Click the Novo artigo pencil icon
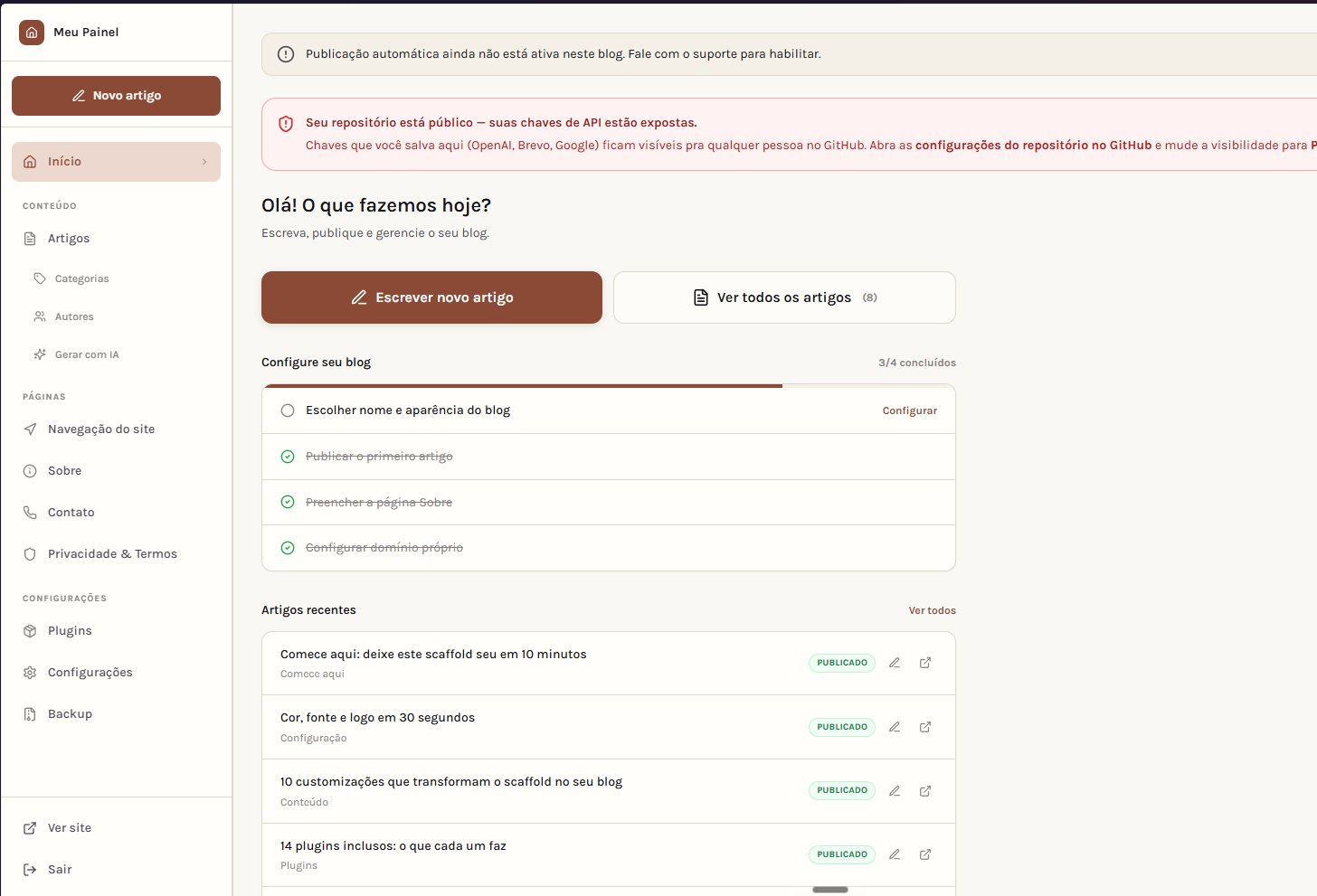This screenshot has width=1317, height=896. [79, 96]
